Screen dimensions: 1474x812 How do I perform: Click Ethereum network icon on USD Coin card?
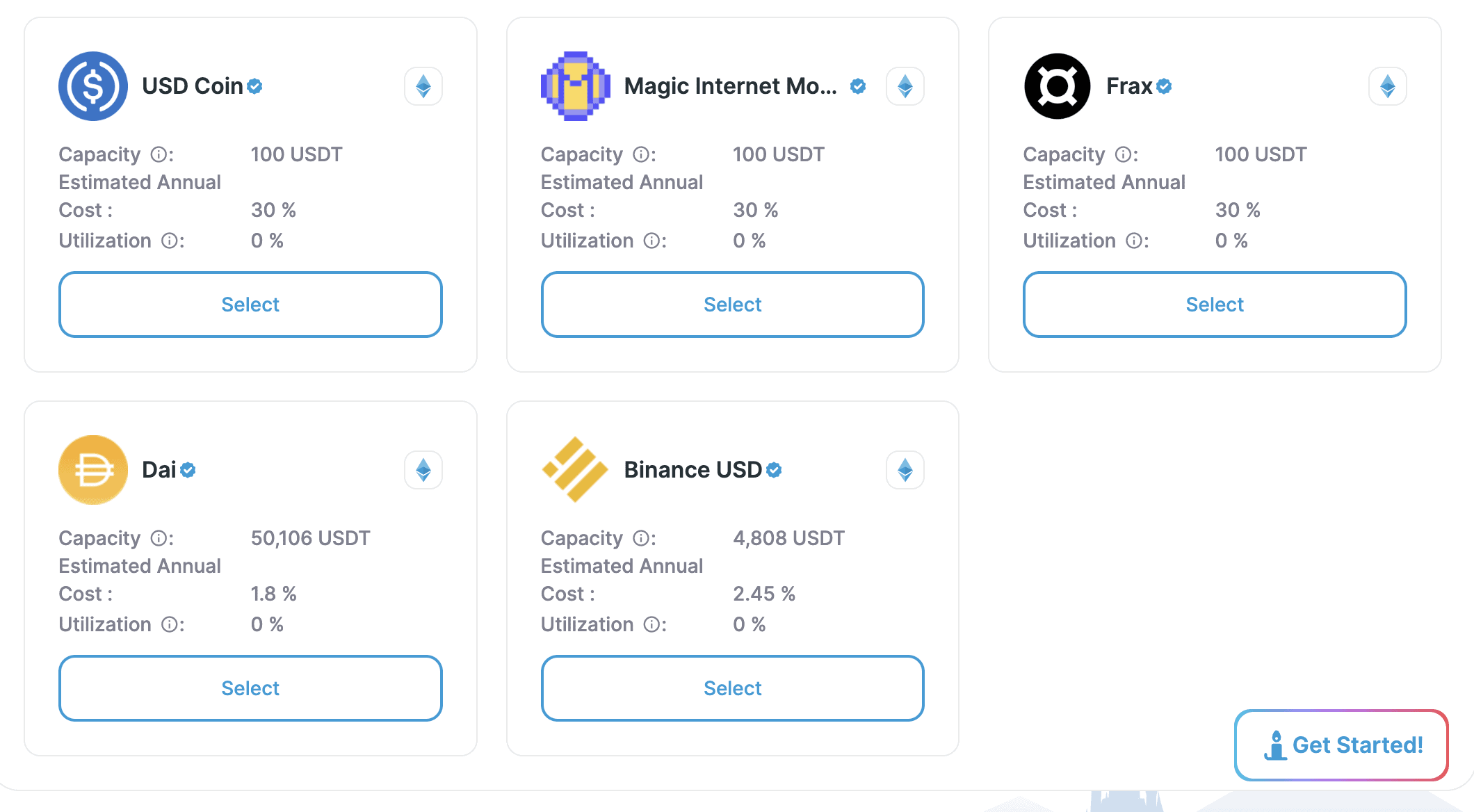point(423,86)
